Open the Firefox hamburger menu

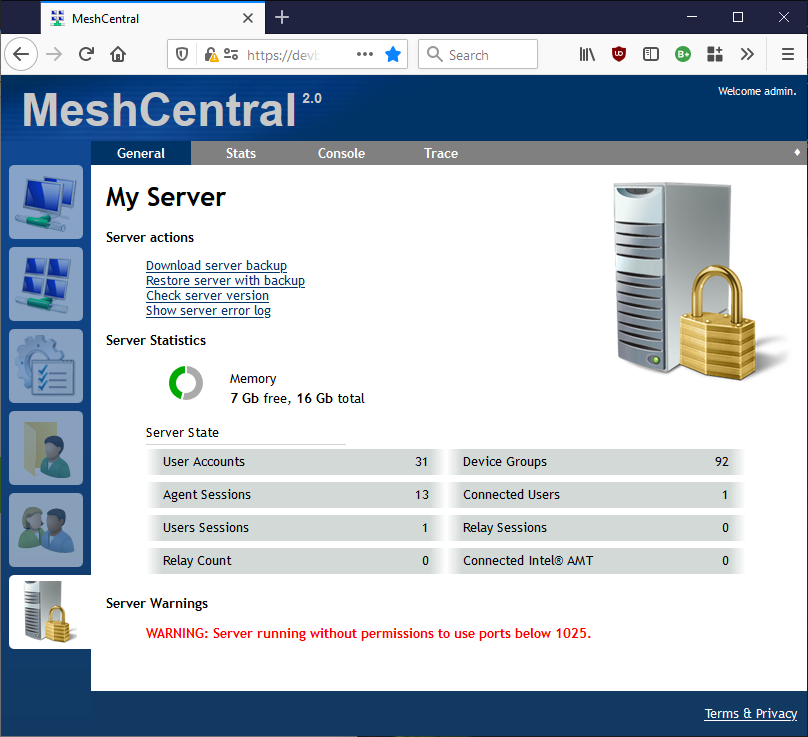coord(788,54)
